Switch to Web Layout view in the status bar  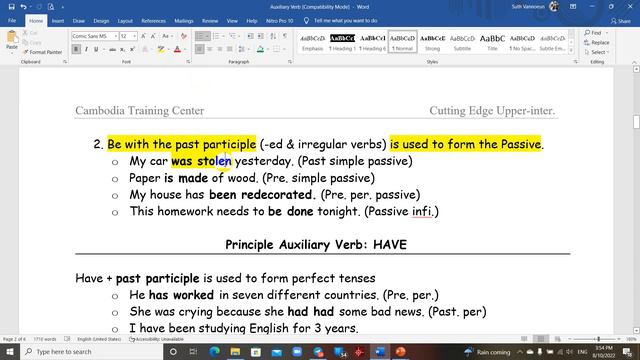point(558,339)
